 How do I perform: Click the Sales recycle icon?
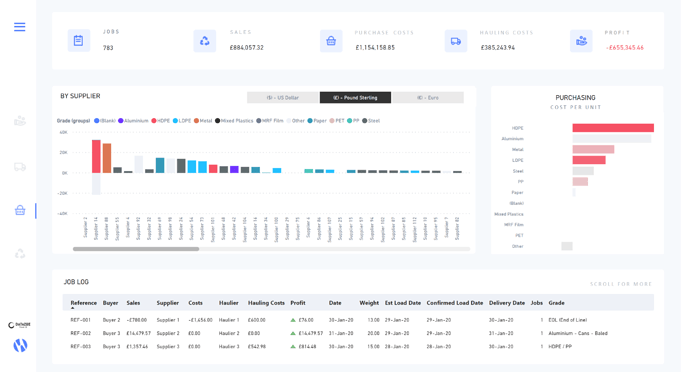(205, 41)
